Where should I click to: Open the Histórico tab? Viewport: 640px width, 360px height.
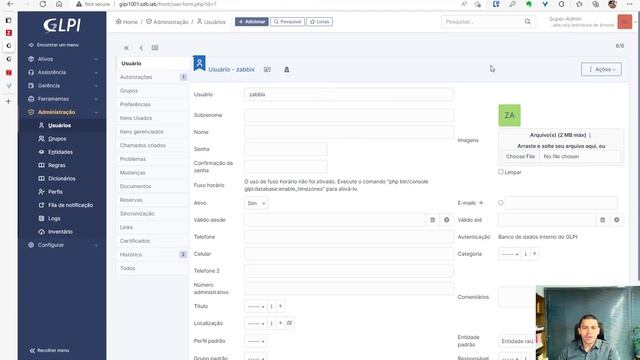pos(152,254)
